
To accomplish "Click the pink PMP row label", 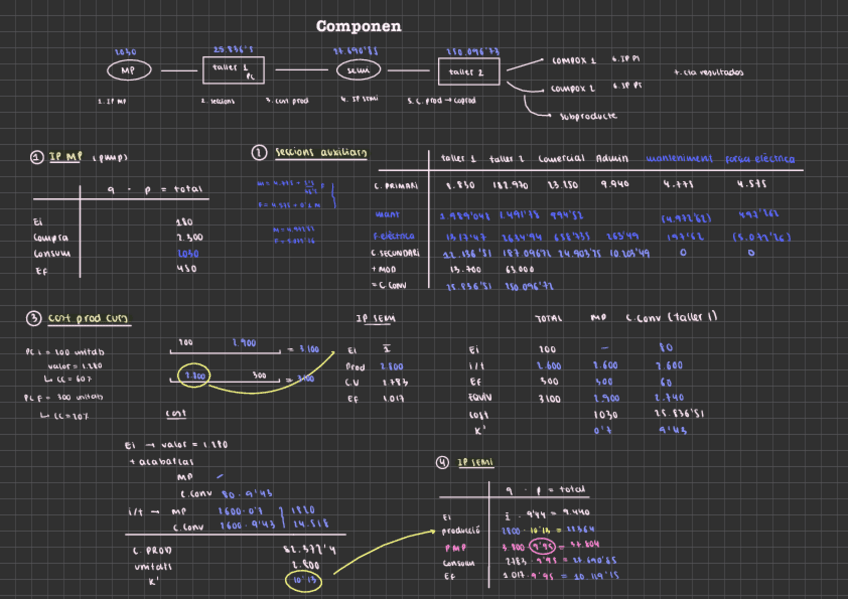I will tap(455, 547).
